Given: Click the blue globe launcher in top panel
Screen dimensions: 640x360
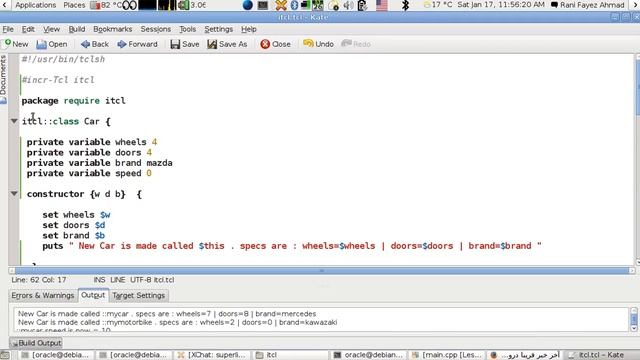Looking at the screenshot, I should [247, 5].
